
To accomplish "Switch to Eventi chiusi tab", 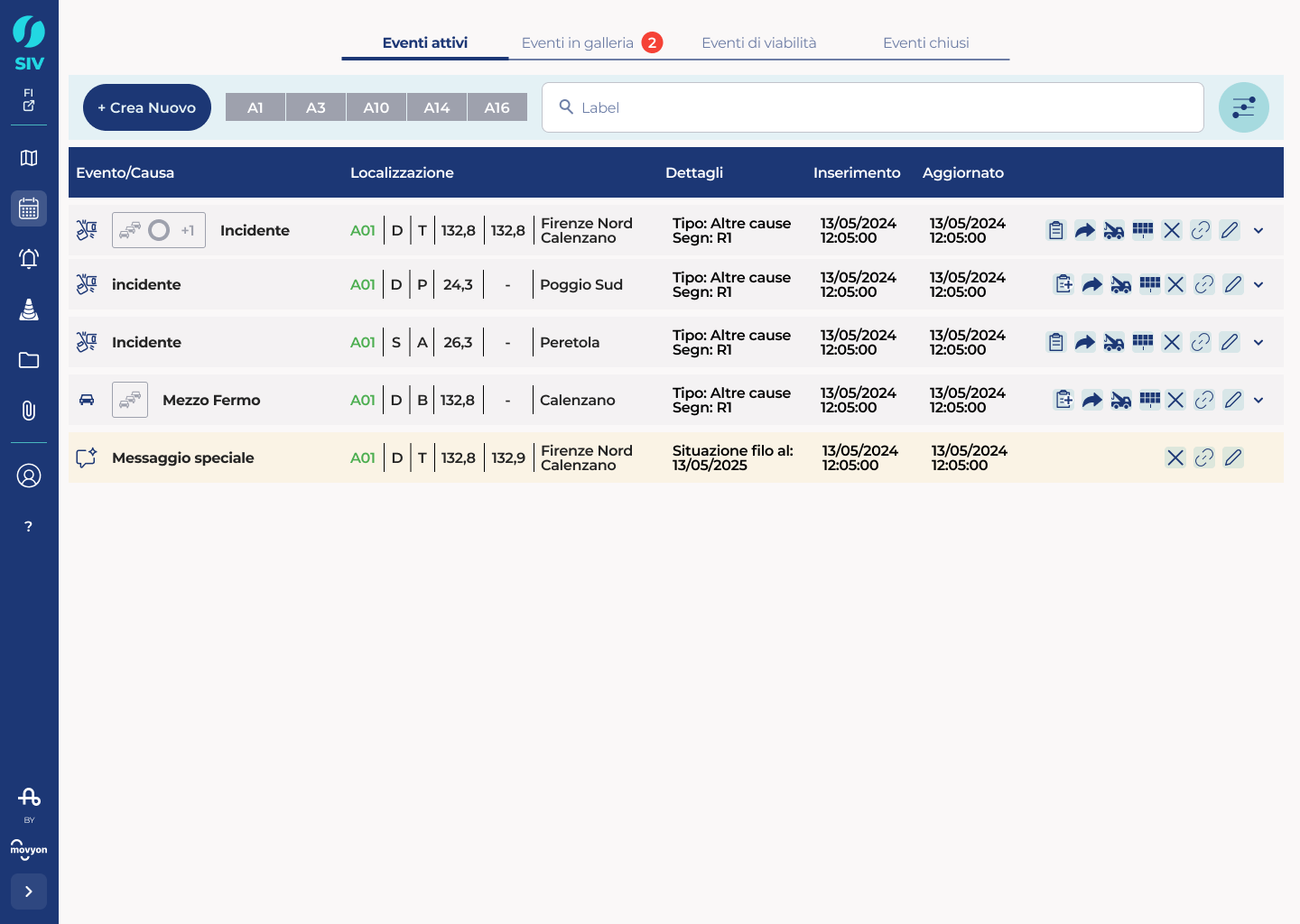I will [926, 42].
